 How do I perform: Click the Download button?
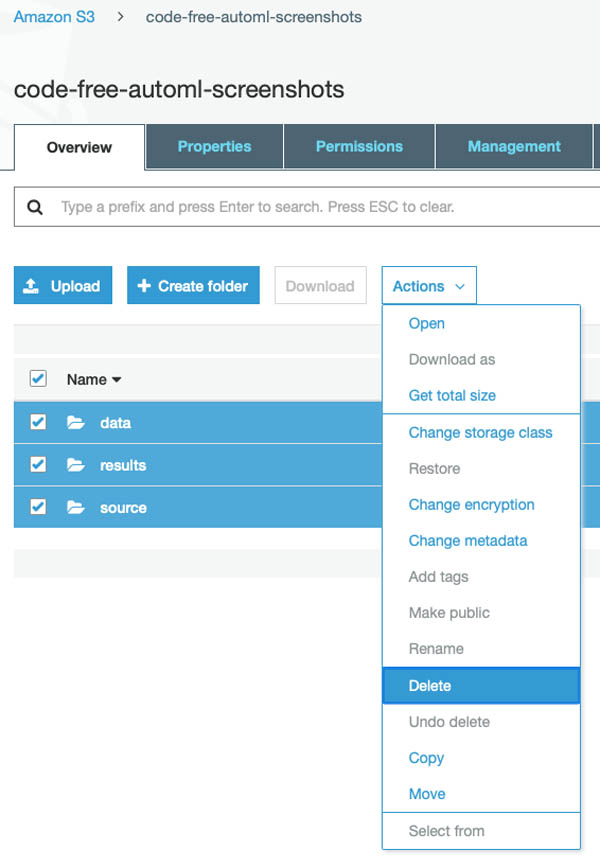pyautogui.click(x=320, y=286)
